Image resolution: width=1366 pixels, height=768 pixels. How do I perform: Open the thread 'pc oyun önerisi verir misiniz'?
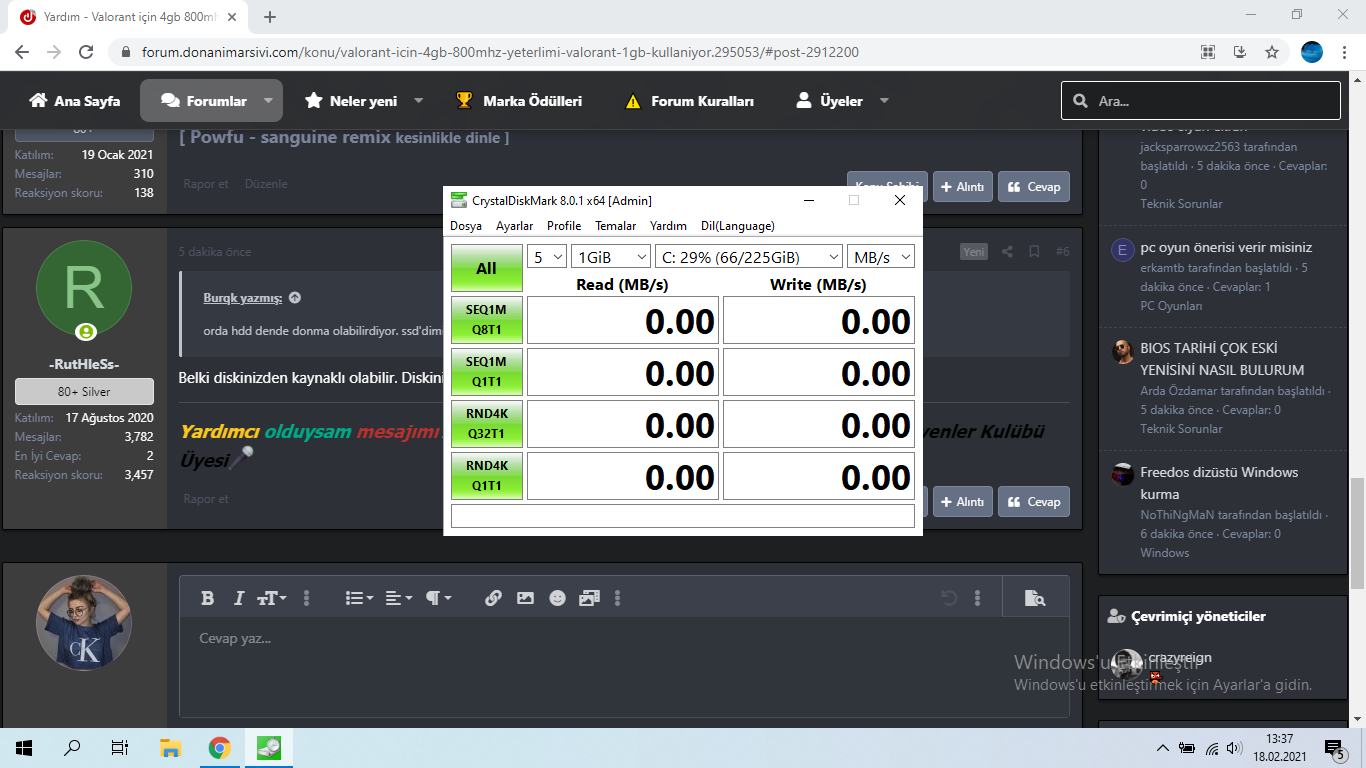(1226, 247)
